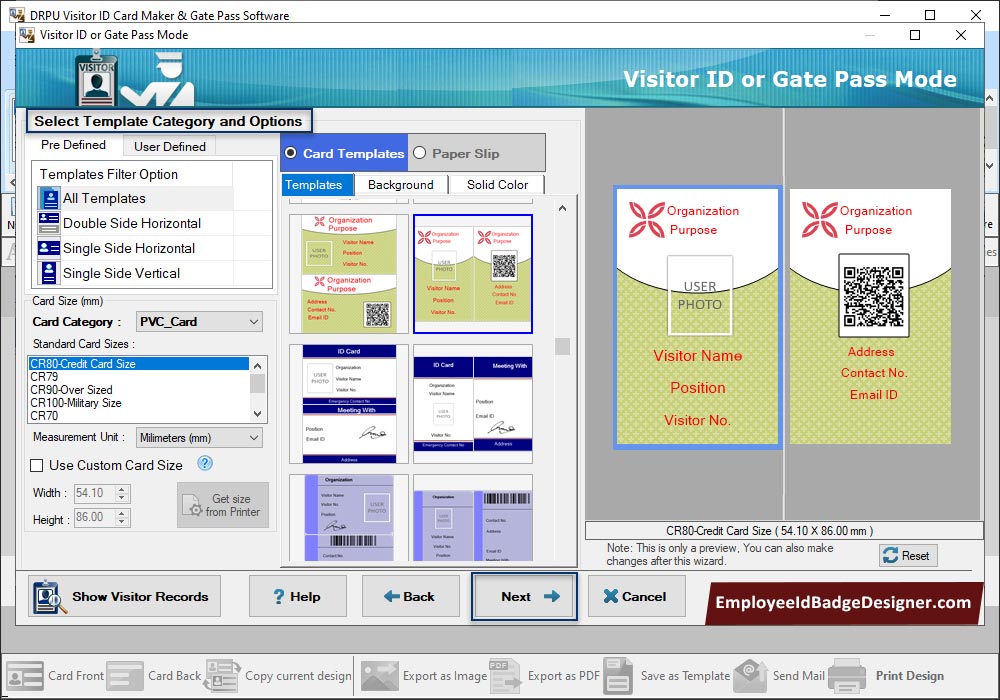Click template gallery scroll up arrow
1000x700 pixels.
(562, 208)
